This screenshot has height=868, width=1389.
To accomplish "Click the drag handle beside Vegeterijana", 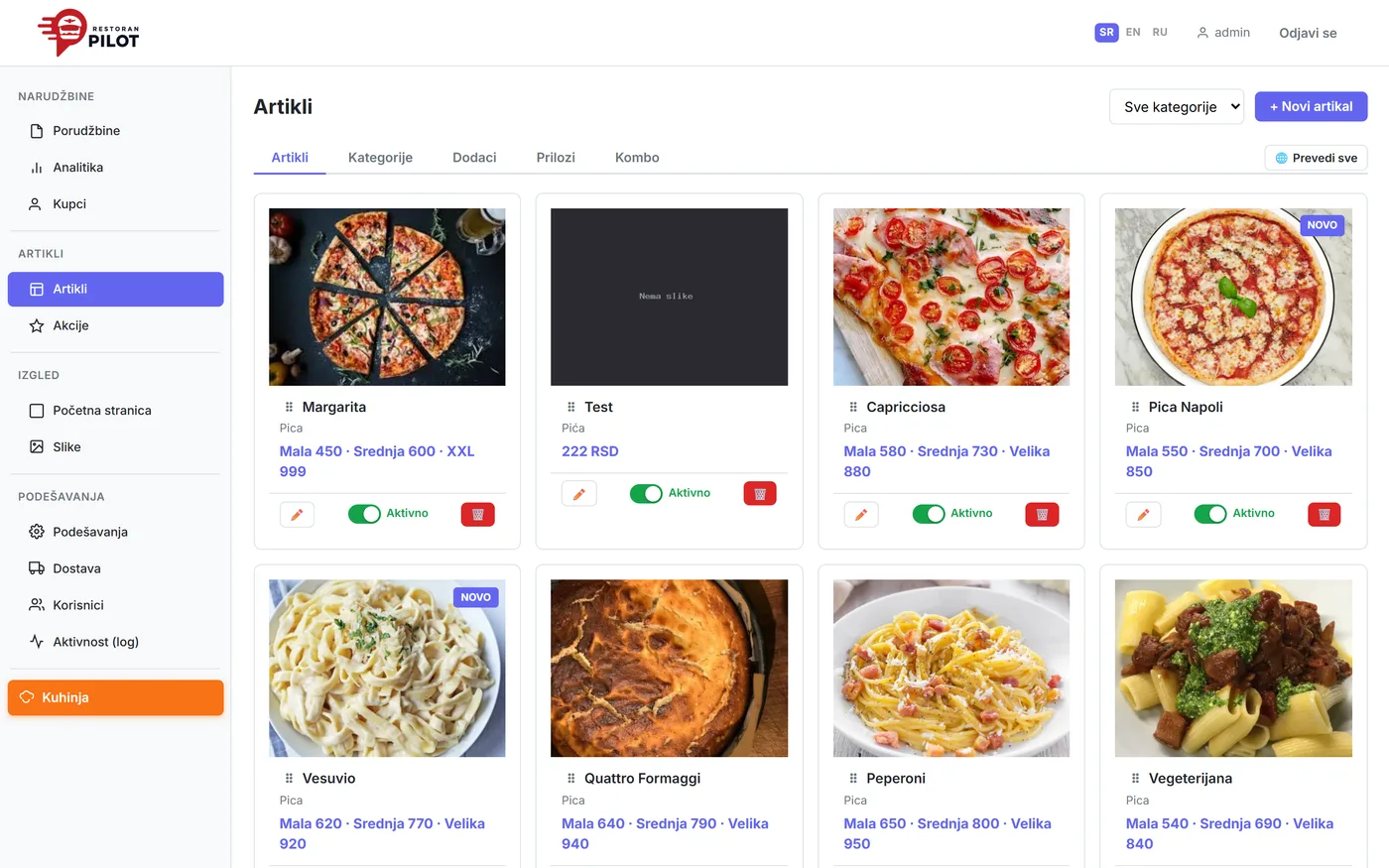I will tap(1135, 779).
